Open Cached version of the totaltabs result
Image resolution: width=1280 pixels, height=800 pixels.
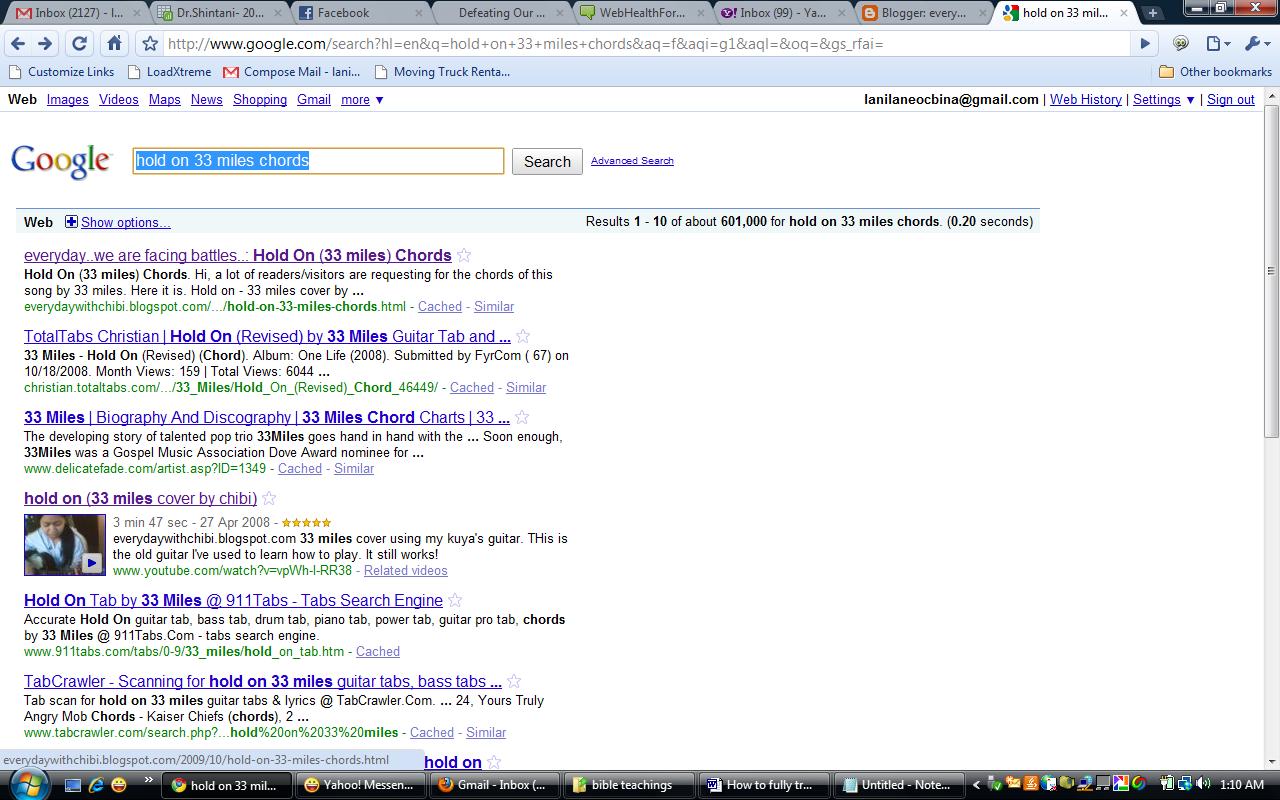click(472, 387)
